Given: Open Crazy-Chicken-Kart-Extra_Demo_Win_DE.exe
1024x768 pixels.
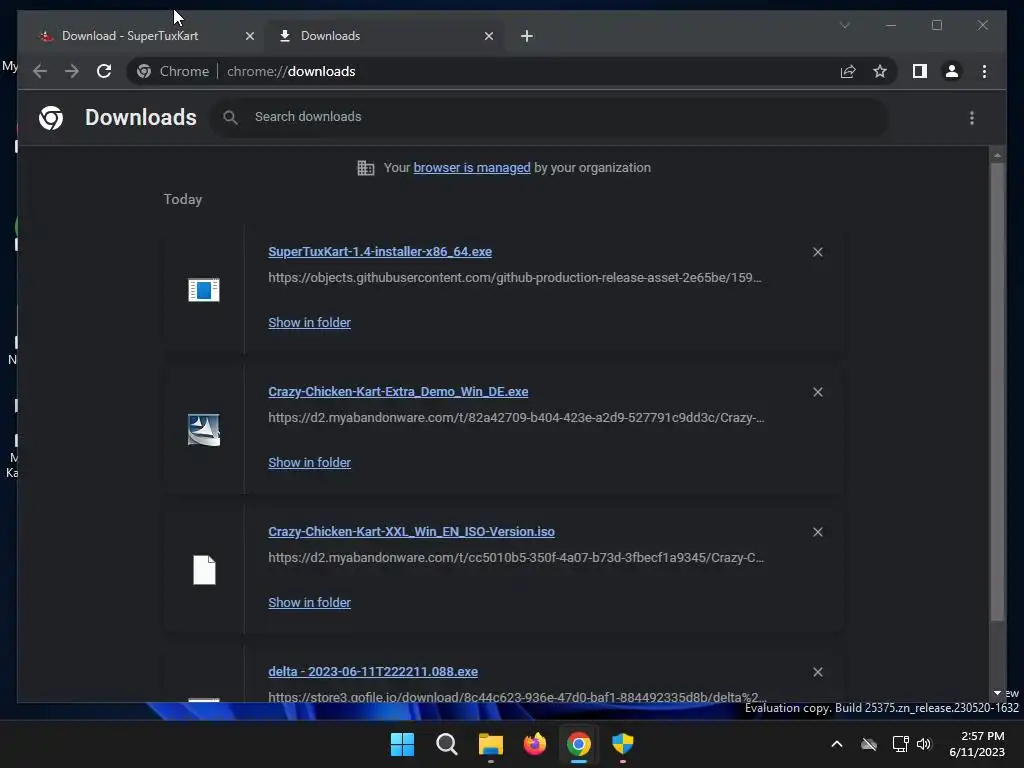Looking at the screenshot, I should click(x=398, y=392).
